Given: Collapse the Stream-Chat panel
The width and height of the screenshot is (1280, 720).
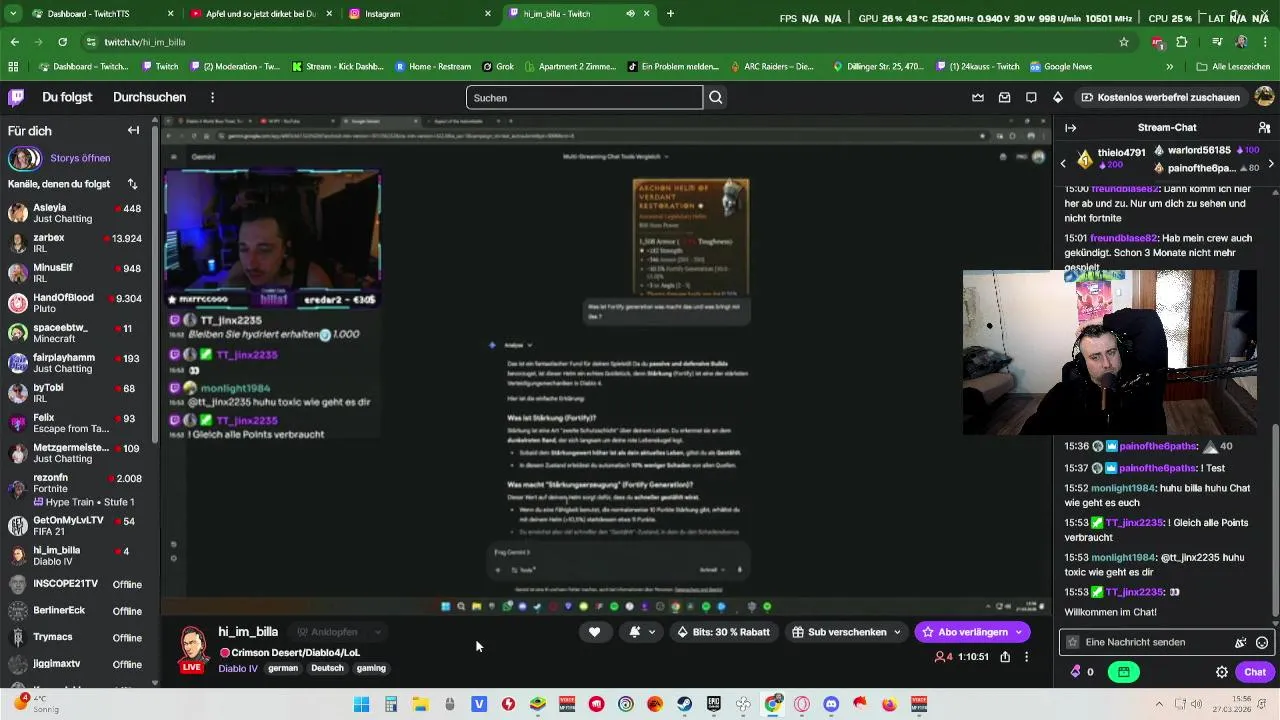Looking at the screenshot, I should click(x=1070, y=128).
